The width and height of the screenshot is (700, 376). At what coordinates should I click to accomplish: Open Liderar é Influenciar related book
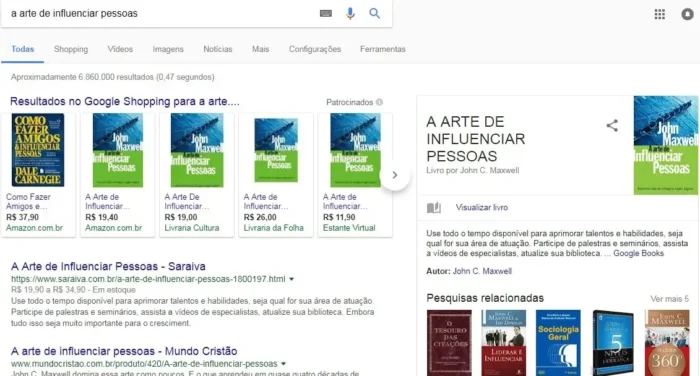[504, 343]
